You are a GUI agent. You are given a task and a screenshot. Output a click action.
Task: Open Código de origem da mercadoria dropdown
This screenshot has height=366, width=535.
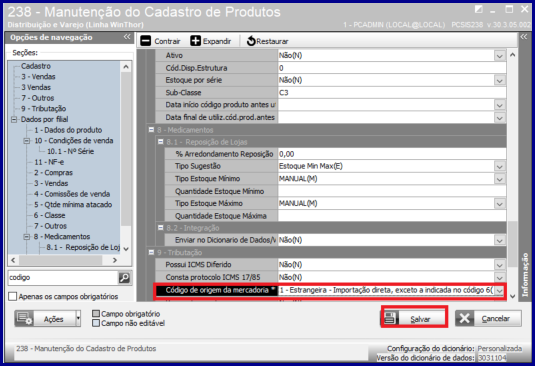(500, 290)
